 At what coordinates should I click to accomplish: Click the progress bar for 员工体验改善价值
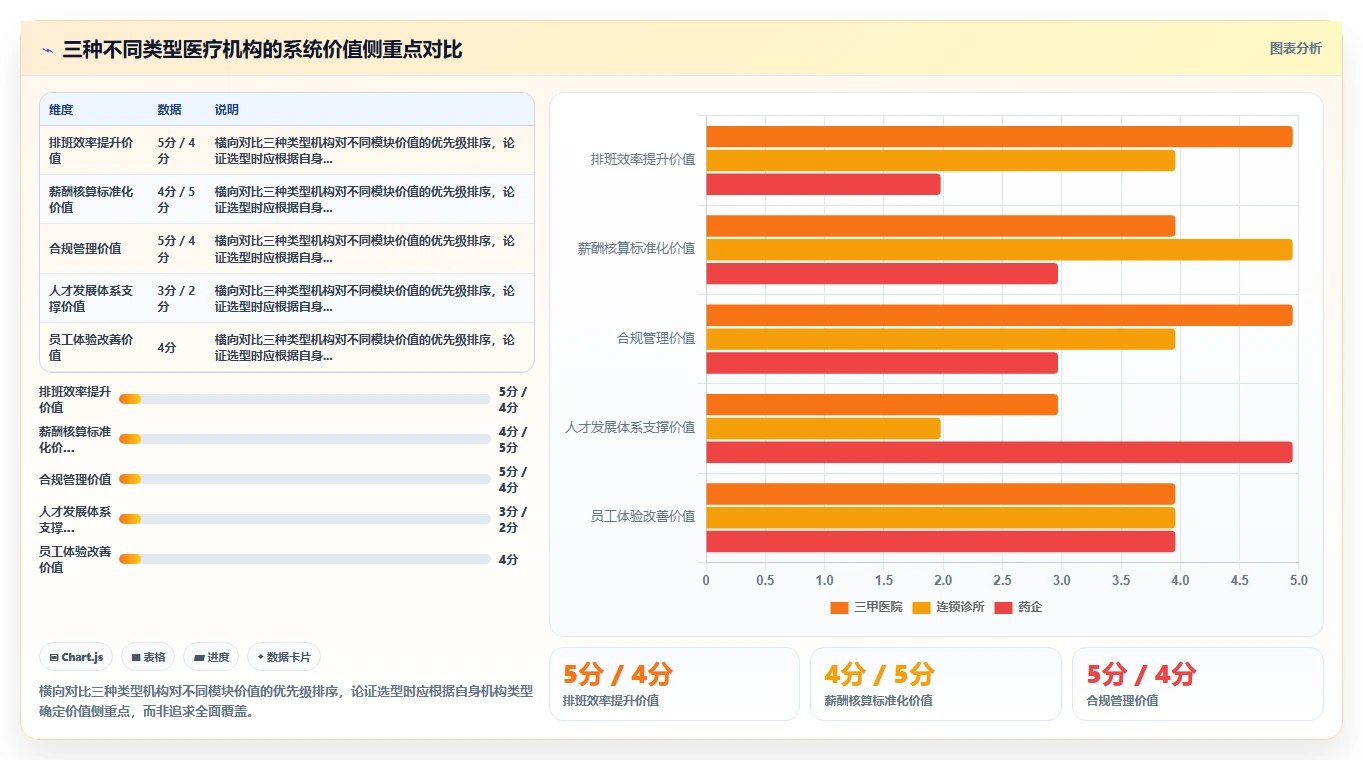pyautogui.click(x=305, y=559)
